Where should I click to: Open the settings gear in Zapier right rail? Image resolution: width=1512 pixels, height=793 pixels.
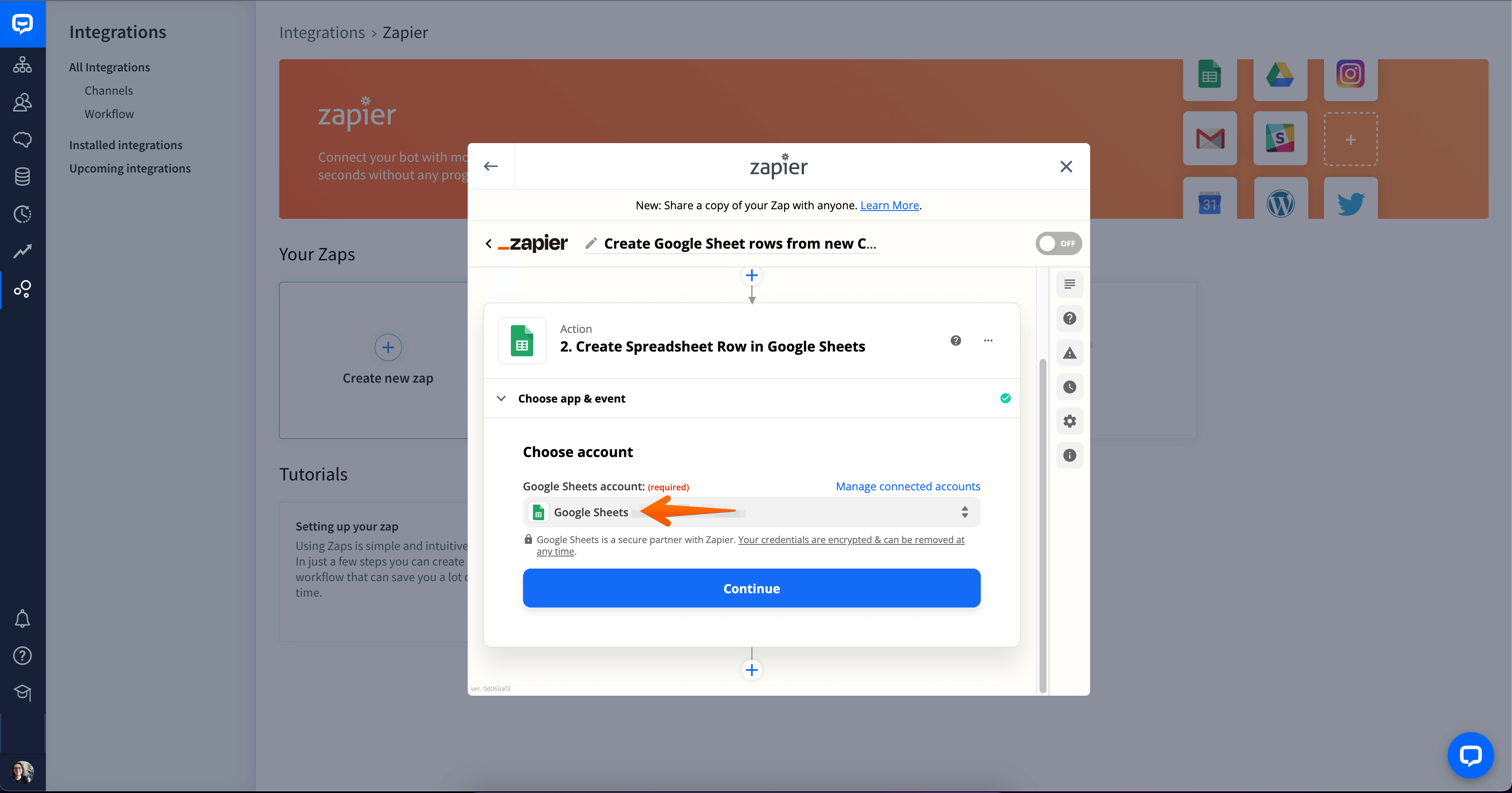click(x=1069, y=421)
